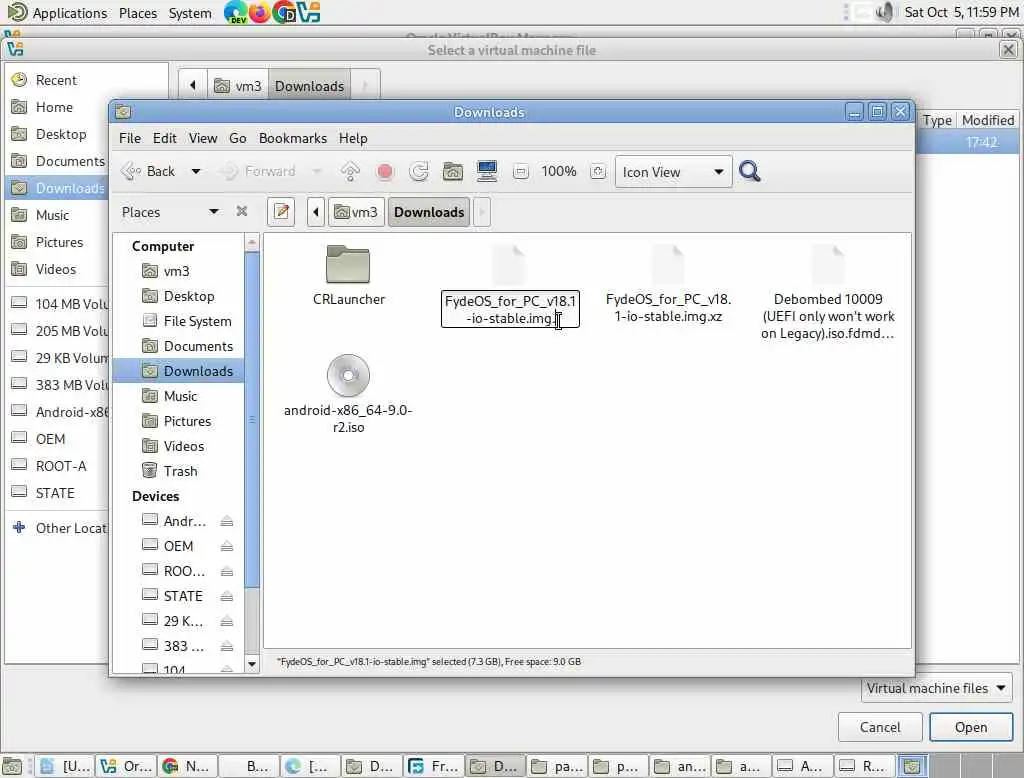Sort by the Modified column header

(x=987, y=120)
